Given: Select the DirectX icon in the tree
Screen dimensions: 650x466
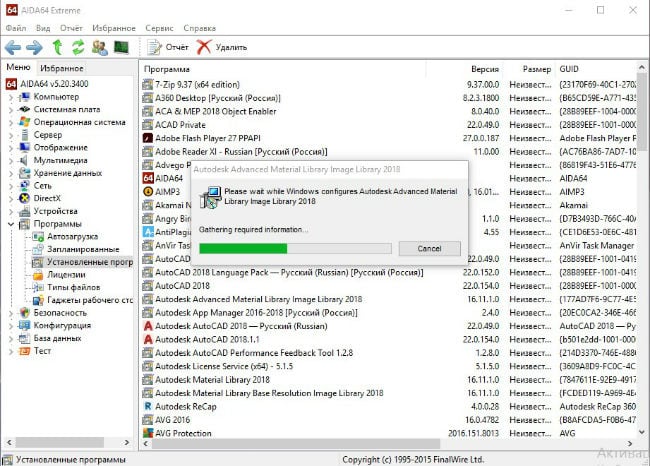Looking at the screenshot, I should coord(25,198).
